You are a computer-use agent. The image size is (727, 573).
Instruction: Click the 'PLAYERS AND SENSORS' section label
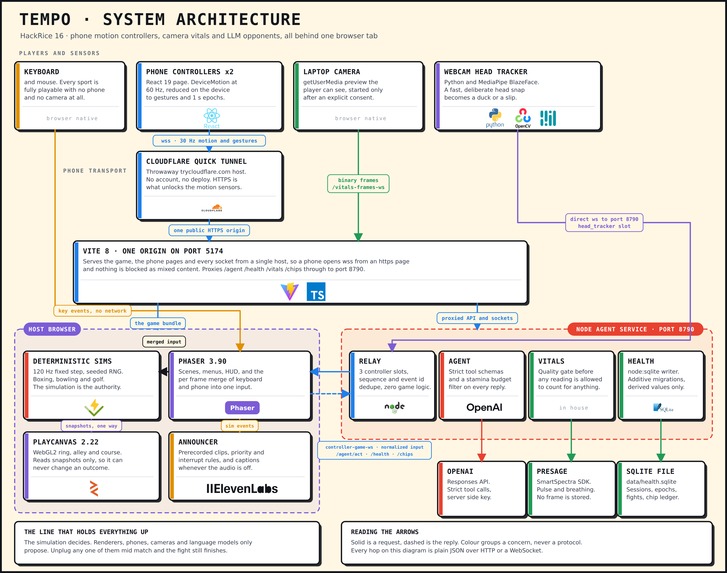(x=59, y=53)
